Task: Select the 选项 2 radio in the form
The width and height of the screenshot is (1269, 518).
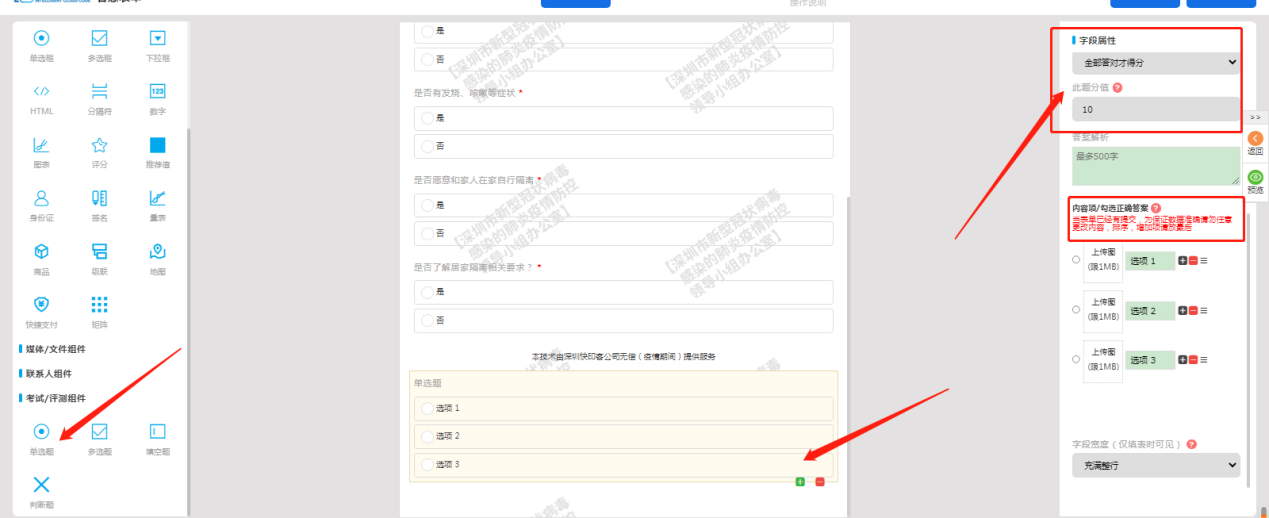Action: click(428, 436)
